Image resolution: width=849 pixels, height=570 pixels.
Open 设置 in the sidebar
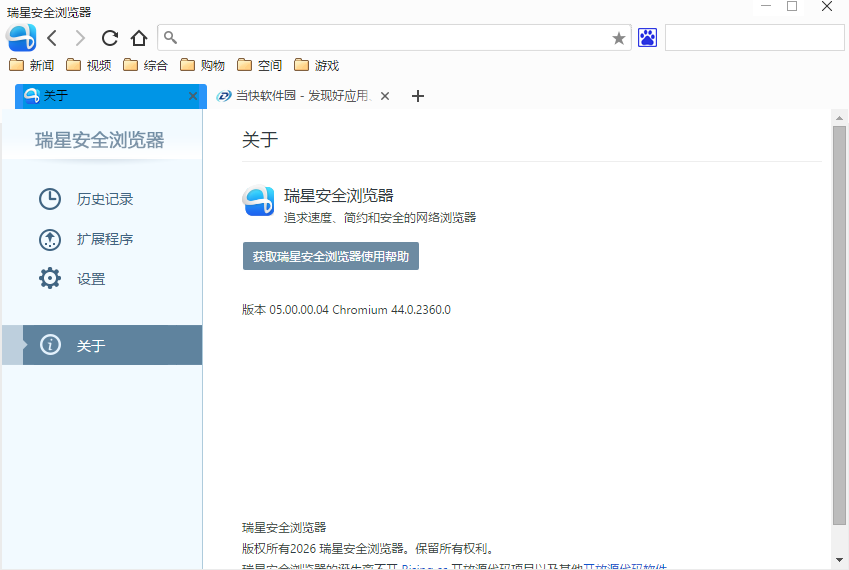pos(90,279)
